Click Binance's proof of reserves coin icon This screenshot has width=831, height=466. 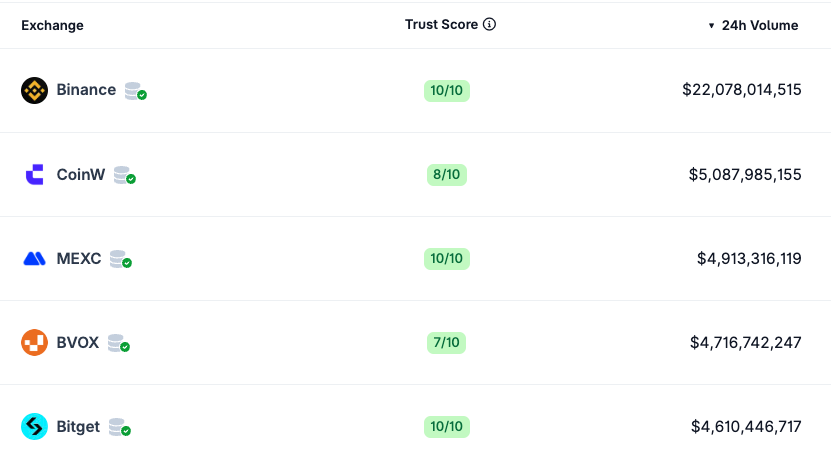pos(135,91)
